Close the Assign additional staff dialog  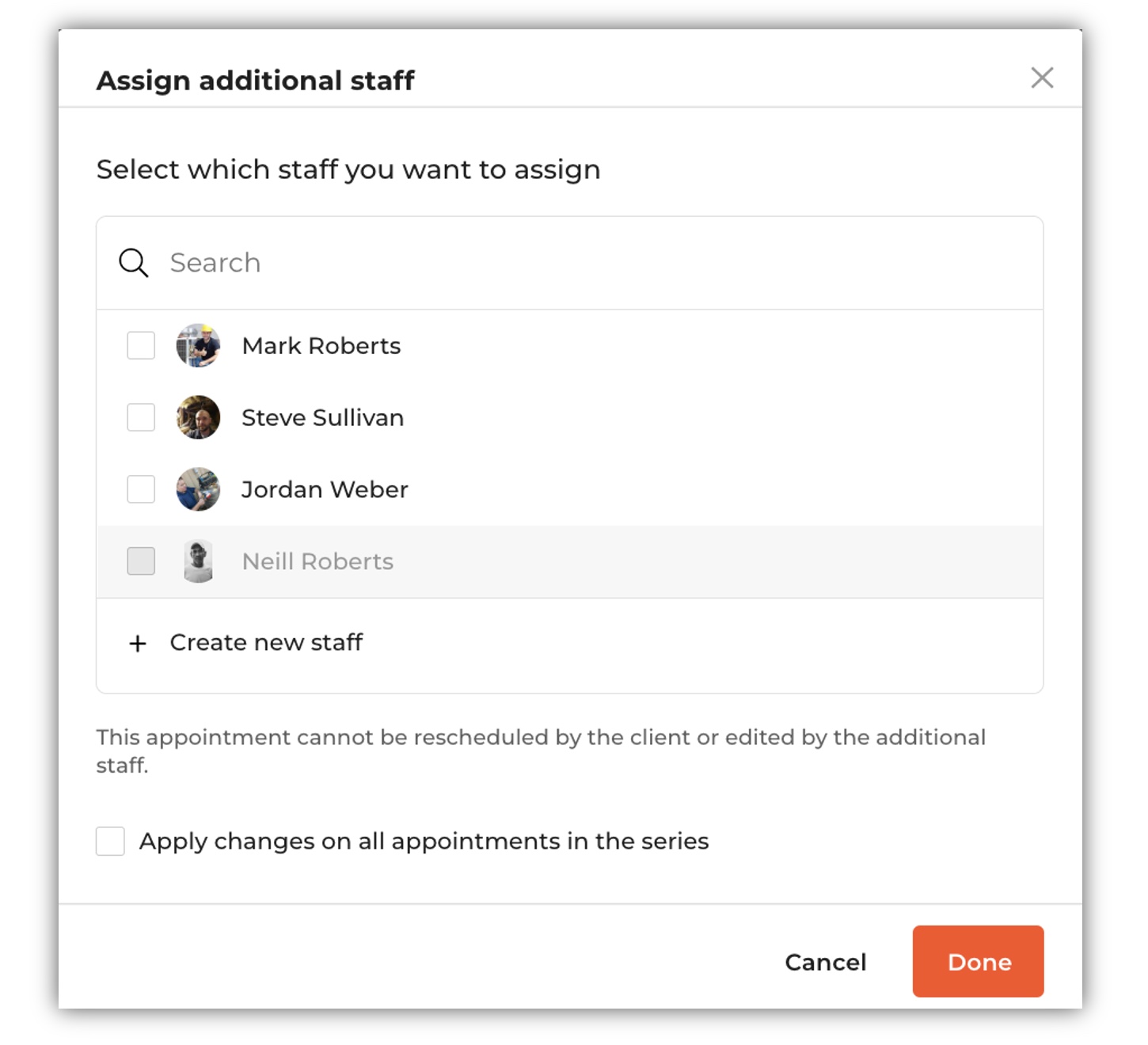pos(1042,78)
